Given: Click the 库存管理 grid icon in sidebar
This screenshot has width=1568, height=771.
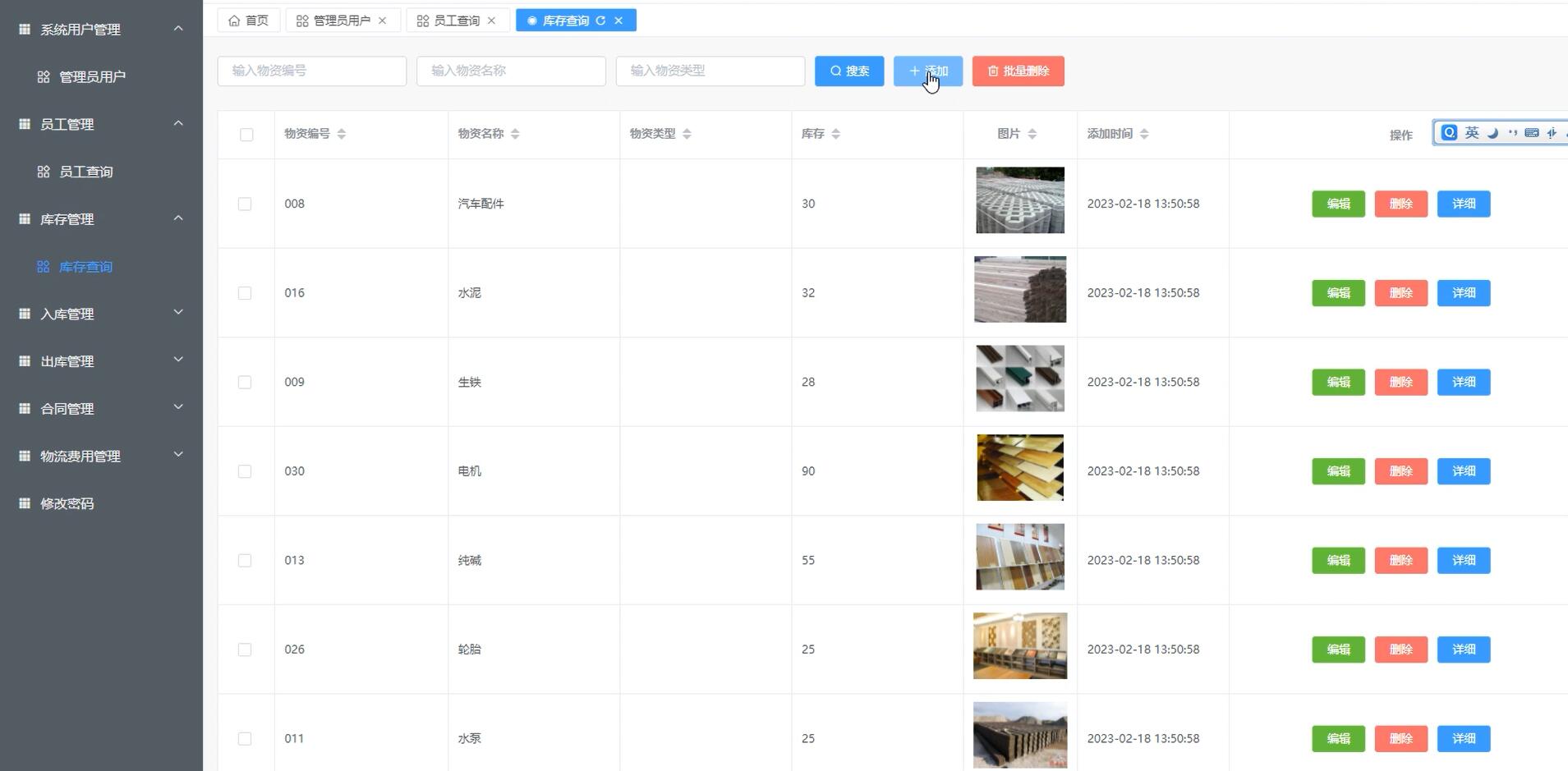Looking at the screenshot, I should (x=25, y=219).
